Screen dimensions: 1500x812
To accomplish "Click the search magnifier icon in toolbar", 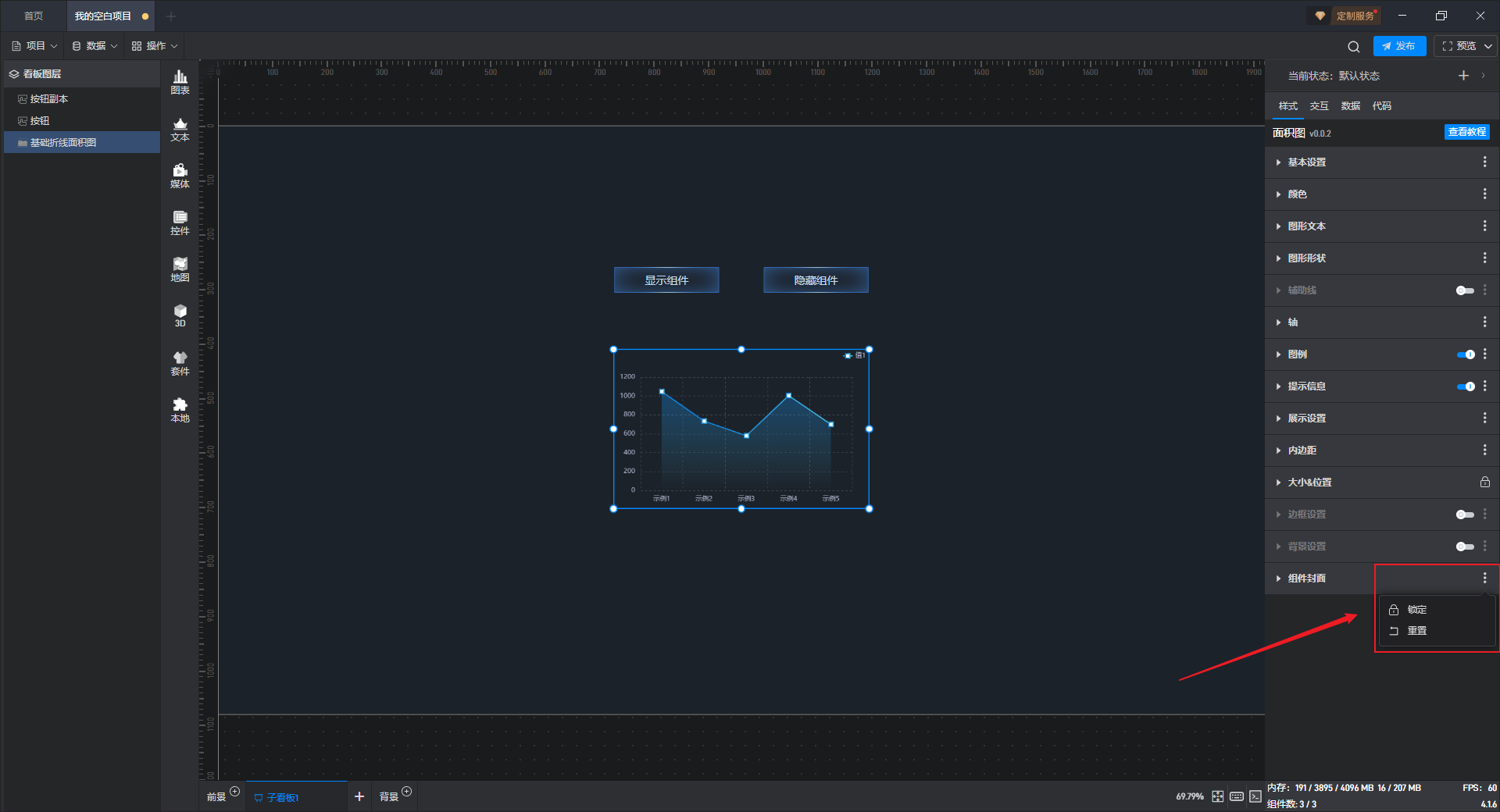I will click(1353, 46).
